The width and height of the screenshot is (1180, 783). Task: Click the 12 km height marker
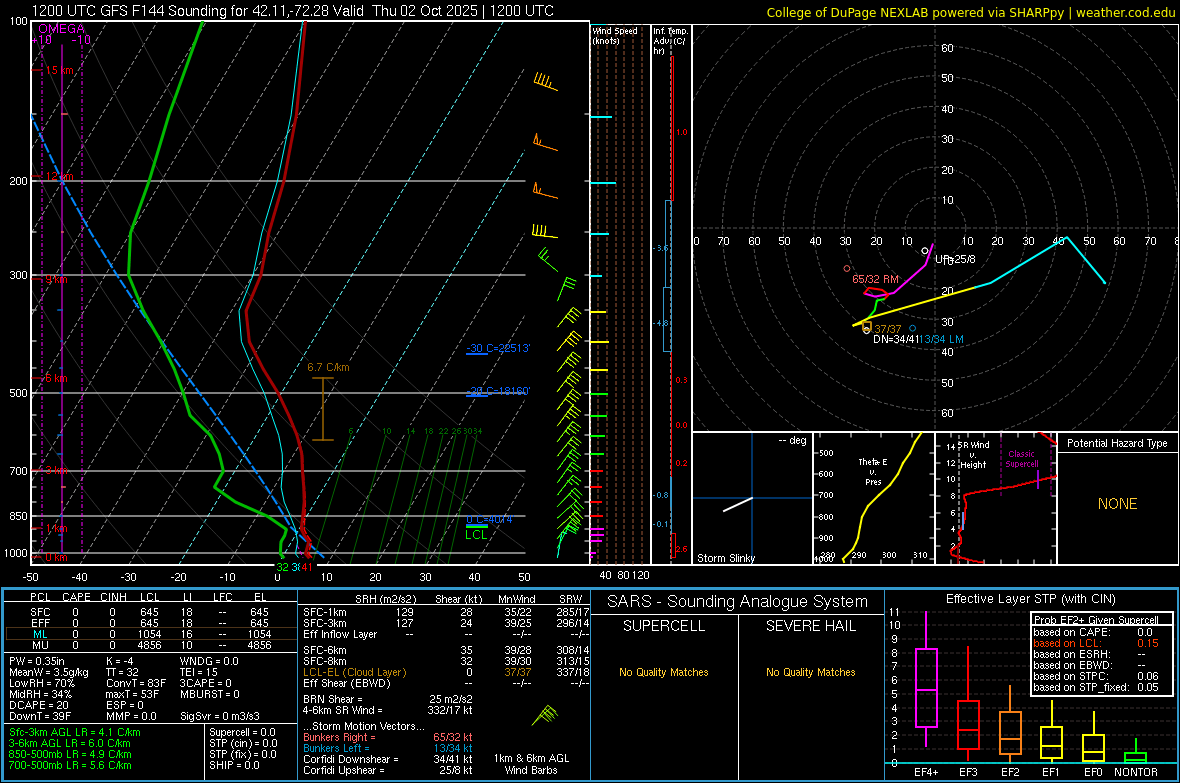point(59,176)
